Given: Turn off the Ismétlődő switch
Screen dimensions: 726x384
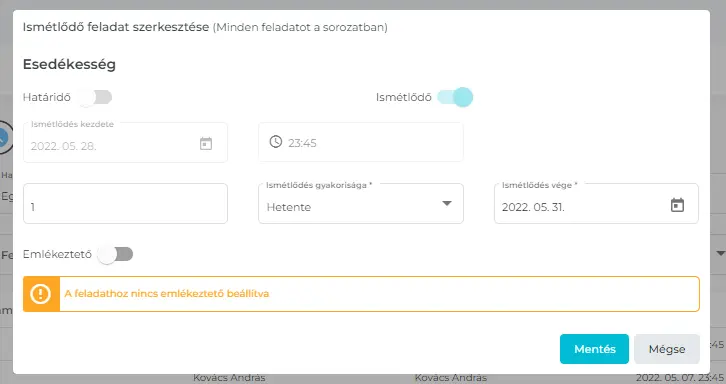Looking at the screenshot, I should (x=455, y=97).
